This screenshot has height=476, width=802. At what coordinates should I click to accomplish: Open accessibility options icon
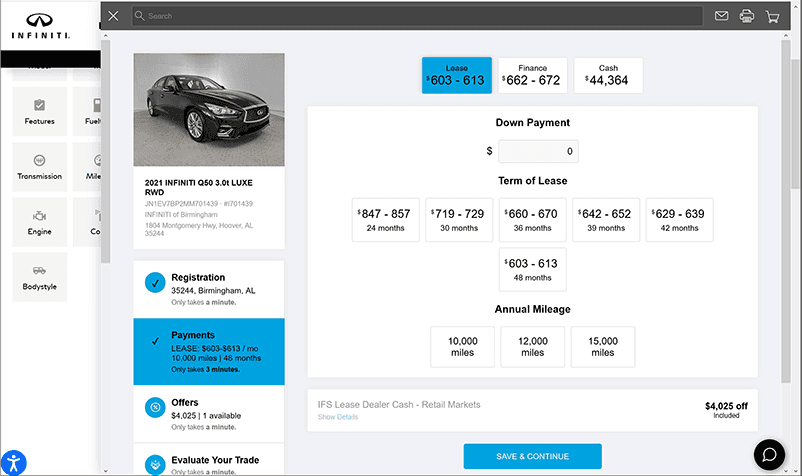(13, 463)
